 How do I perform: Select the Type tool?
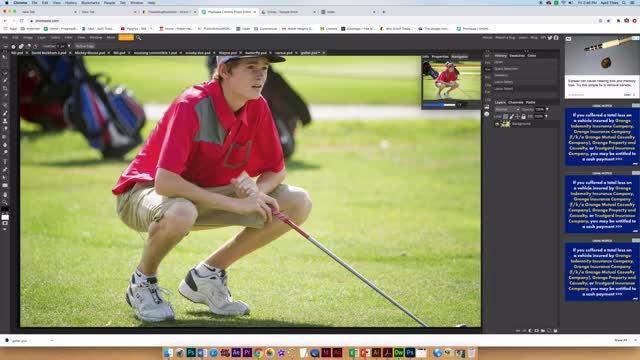coord(5,162)
